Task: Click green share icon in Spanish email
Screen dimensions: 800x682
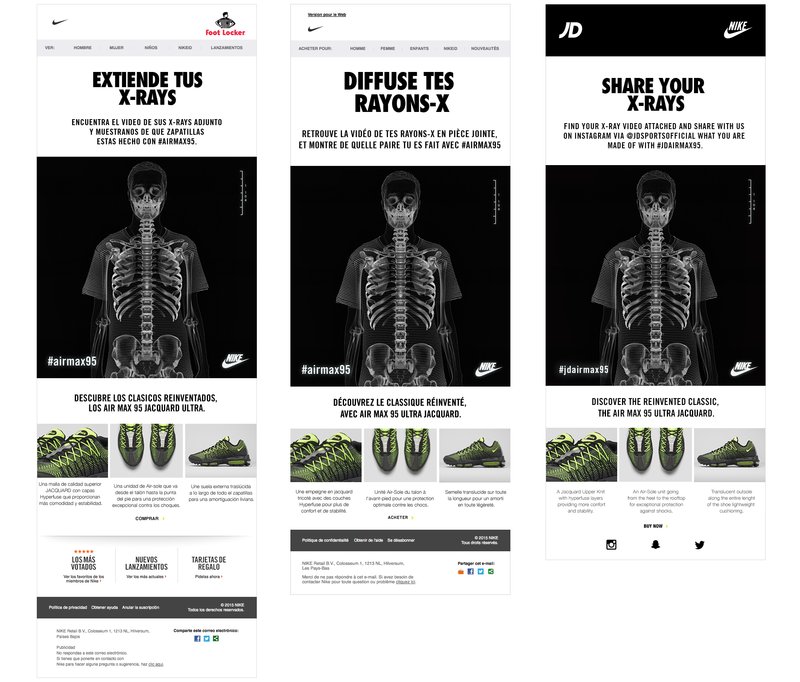Action: click(216, 639)
